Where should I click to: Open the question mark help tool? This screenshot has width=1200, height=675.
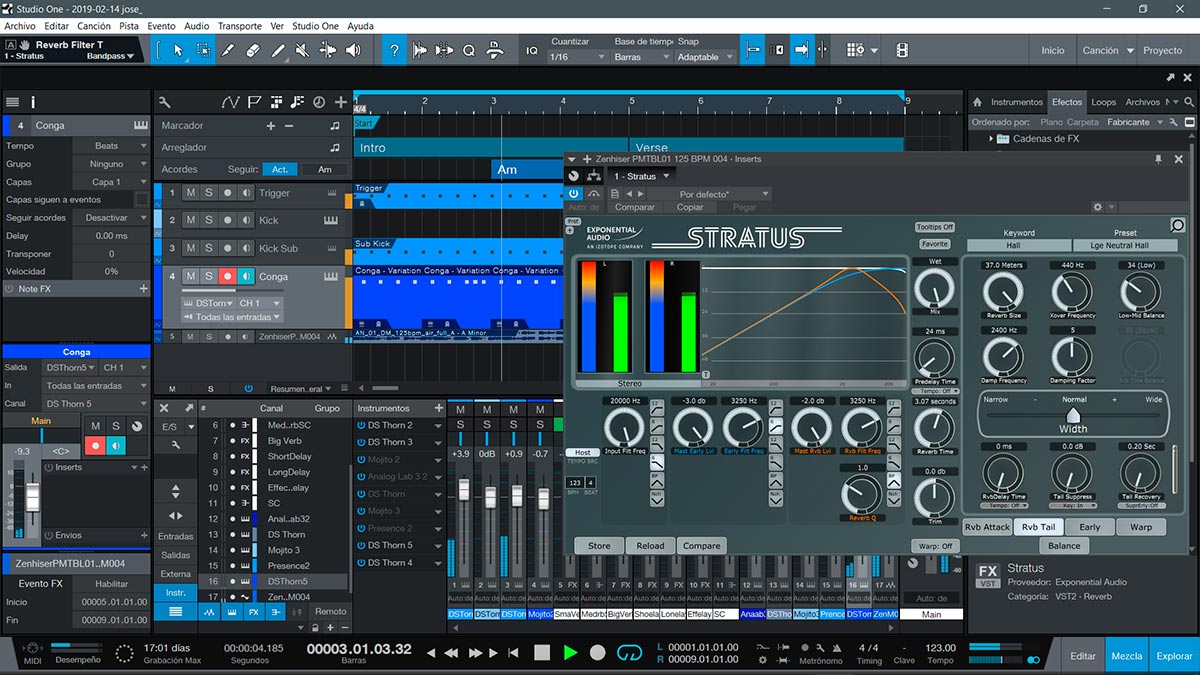pos(395,49)
